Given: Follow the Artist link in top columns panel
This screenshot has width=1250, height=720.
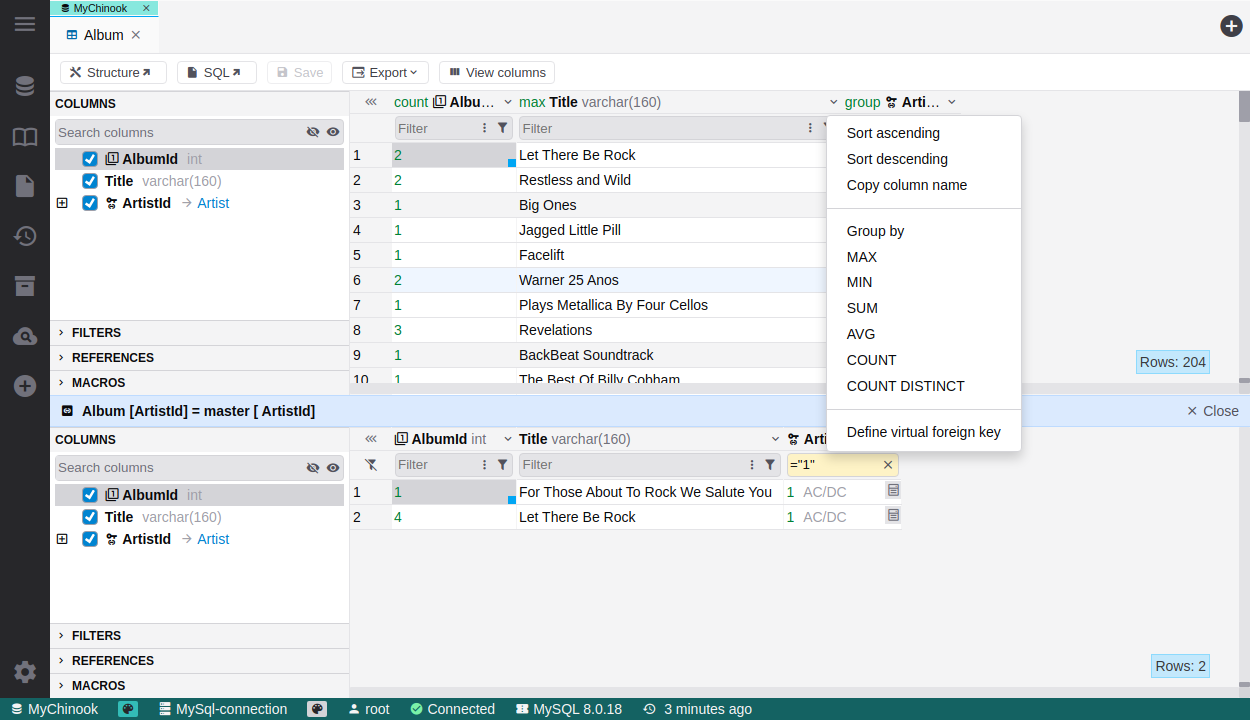Looking at the screenshot, I should coord(213,203).
